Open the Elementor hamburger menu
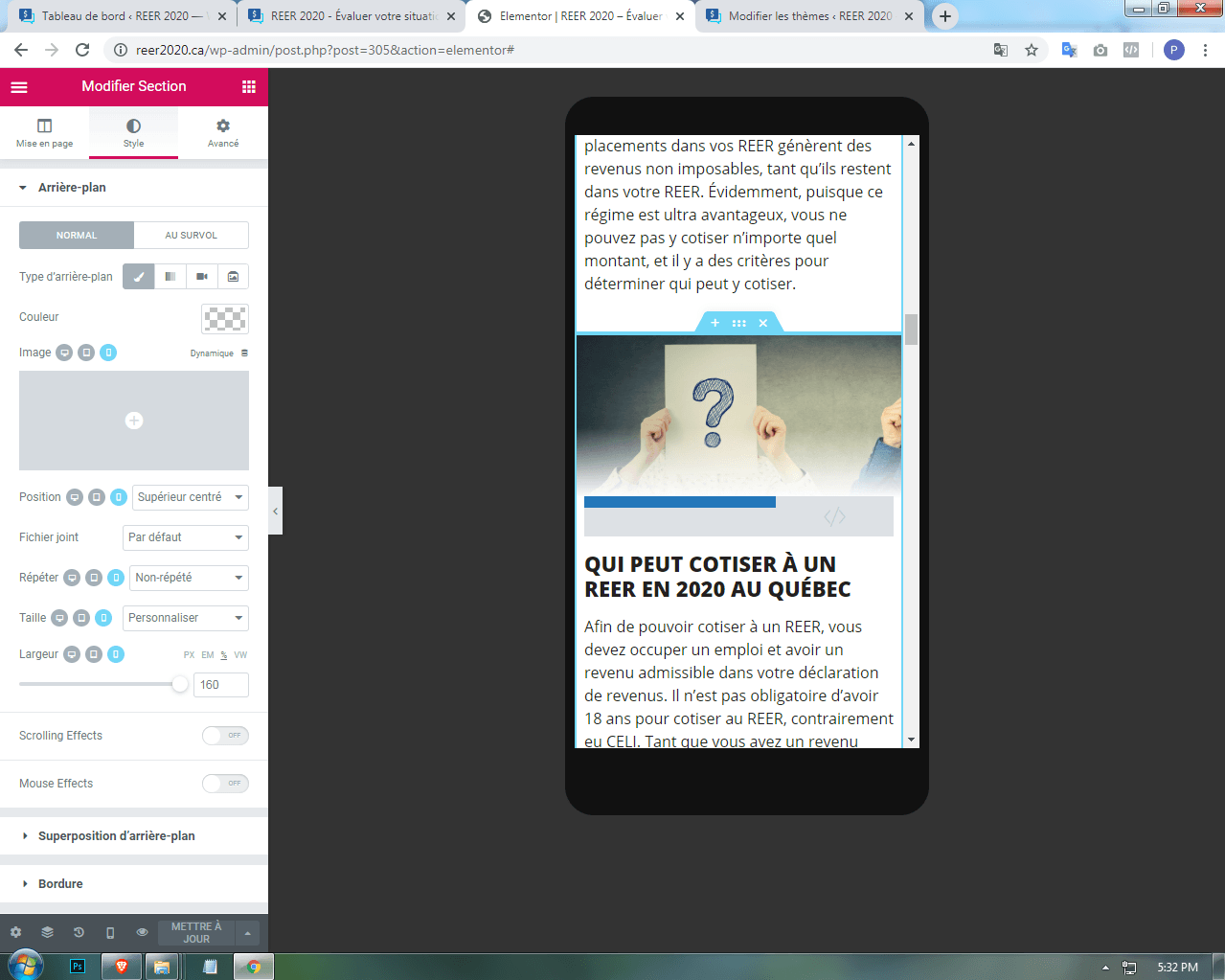This screenshot has width=1225, height=980. [19, 86]
